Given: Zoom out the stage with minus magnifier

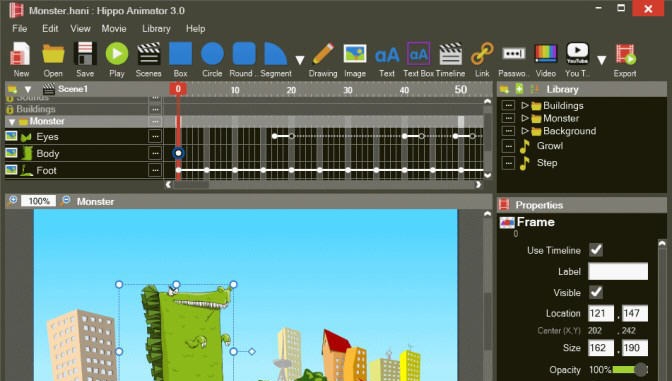Looking at the screenshot, I should [66, 201].
